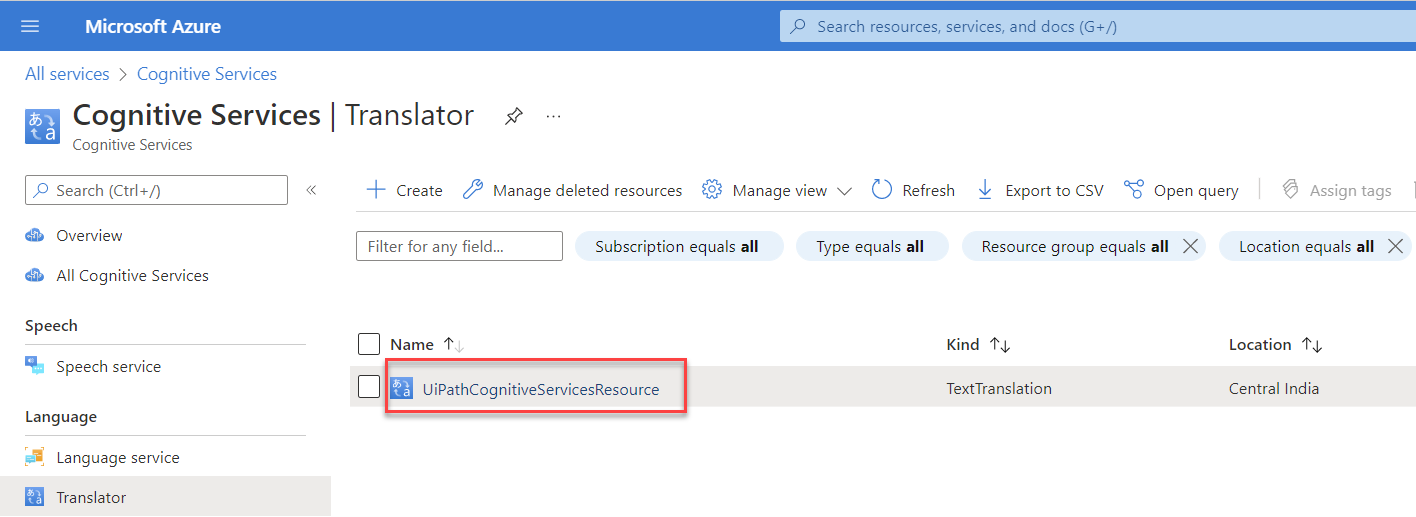Sort by the Name column header

(x=412, y=344)
